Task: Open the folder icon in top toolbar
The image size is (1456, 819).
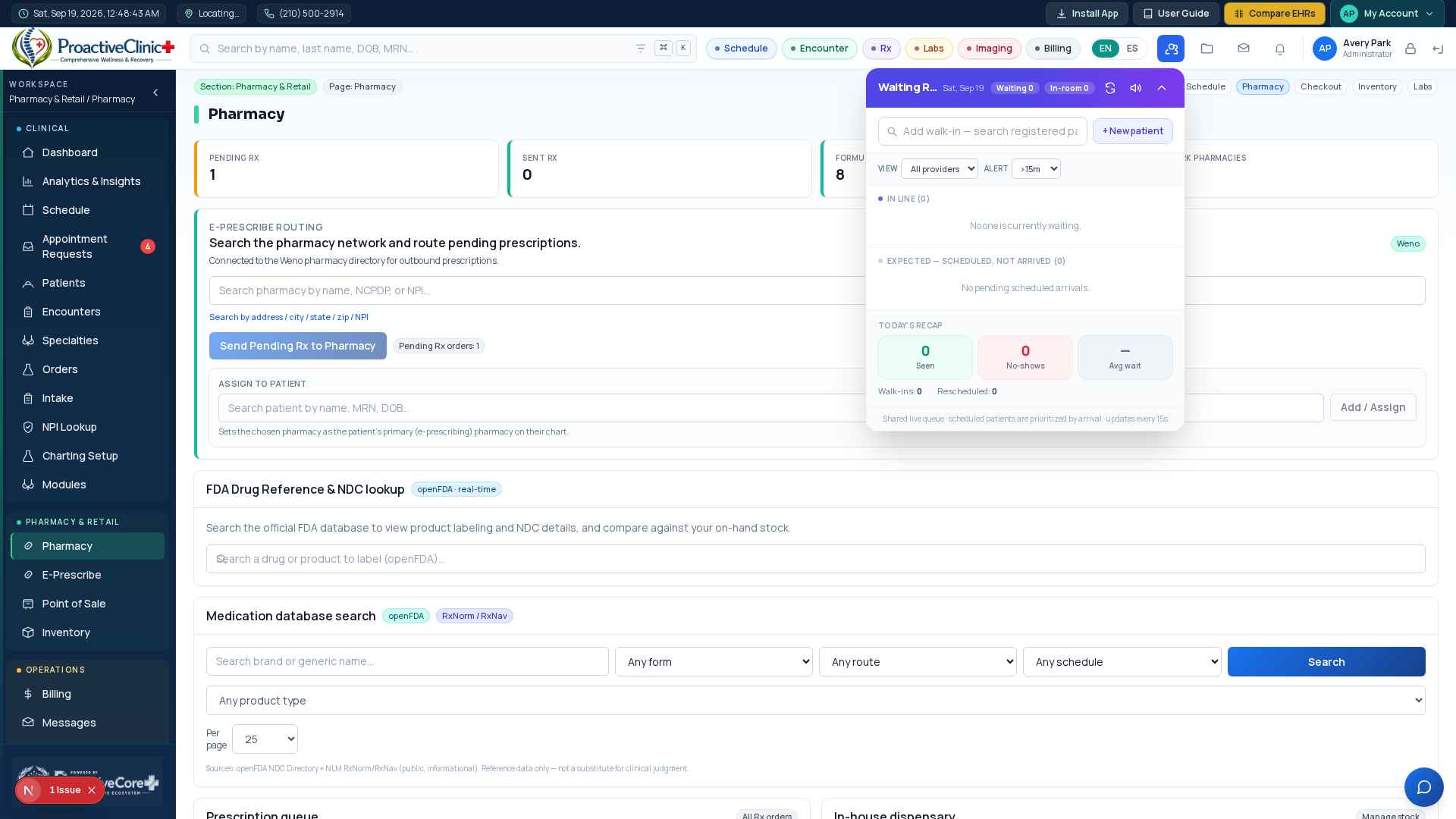Action: point(1207,49)
